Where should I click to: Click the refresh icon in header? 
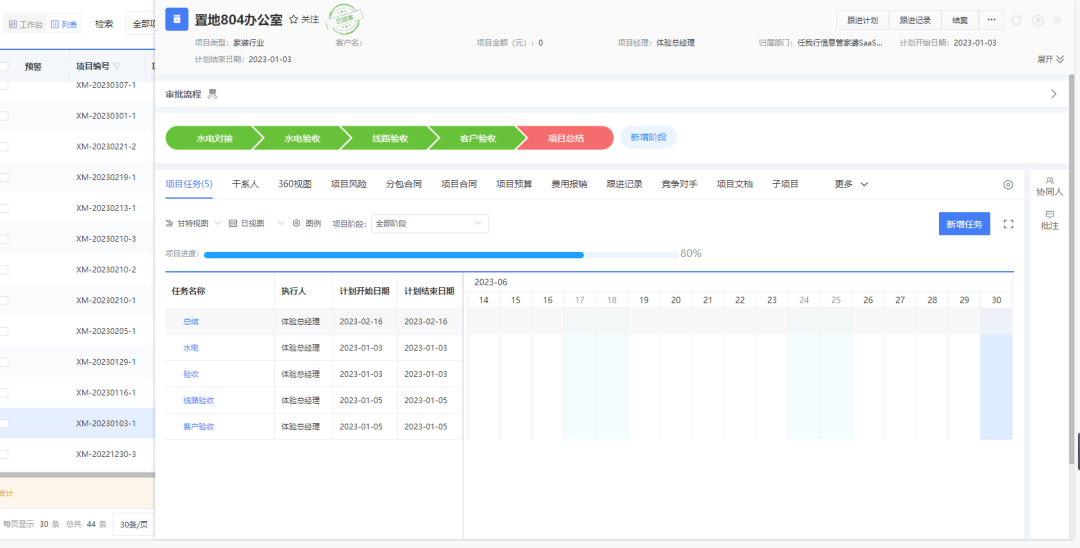pyautogui.click(x=1016, y=20)
